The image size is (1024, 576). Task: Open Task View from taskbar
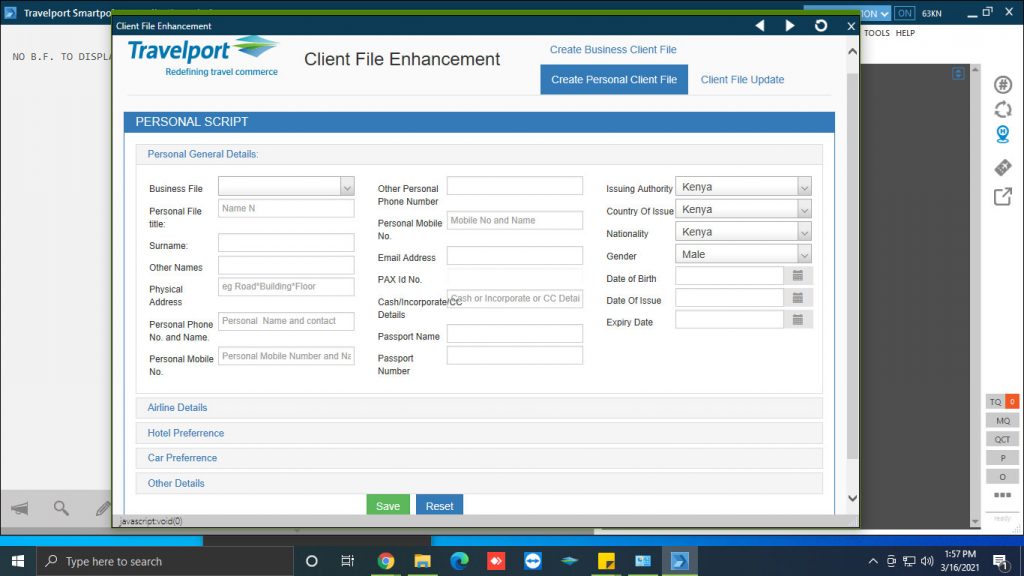tap(347, 561)
